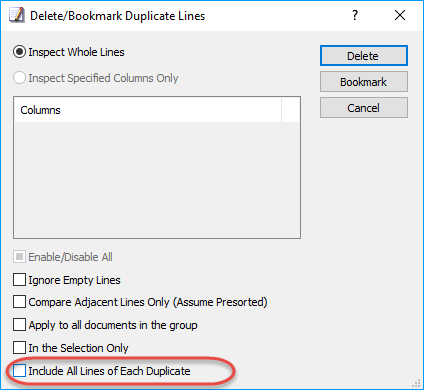Screen dimensions: 424x390
Task: Click the divider in the Columns header
Action: coord(282,110)
